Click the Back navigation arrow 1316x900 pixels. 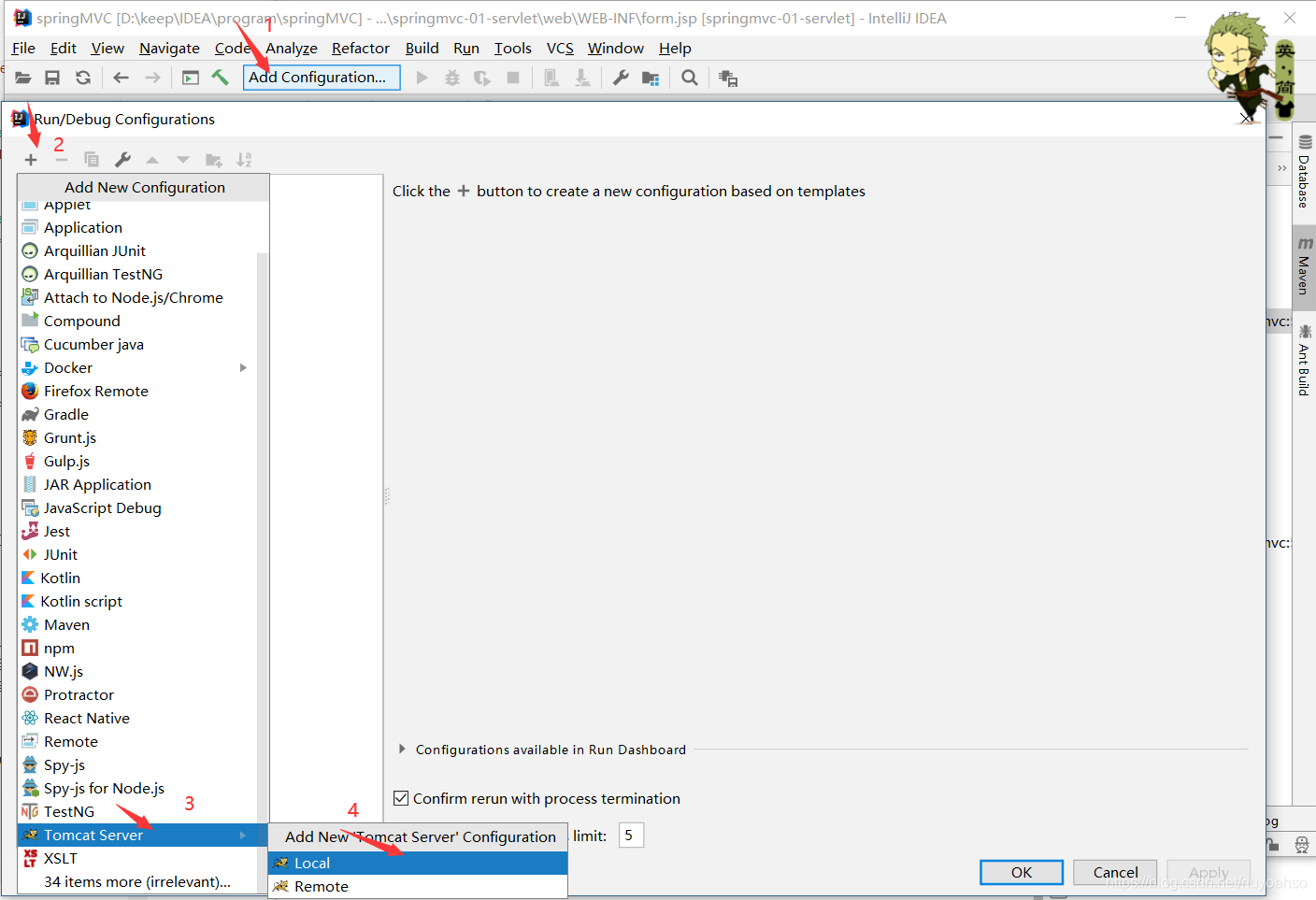click(x=121, y=78)
